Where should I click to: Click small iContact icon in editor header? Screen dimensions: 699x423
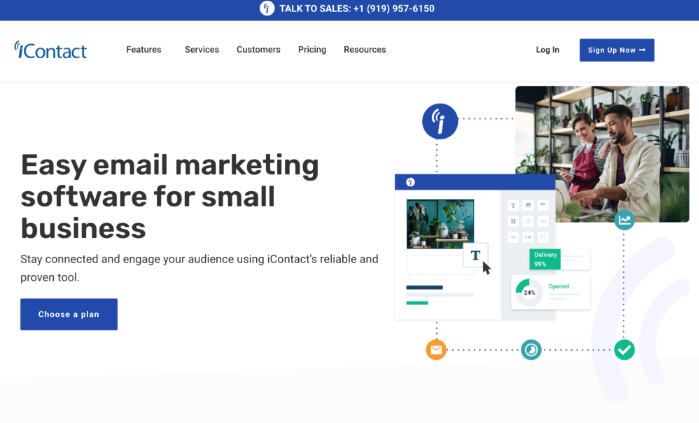tap(411, 182)
